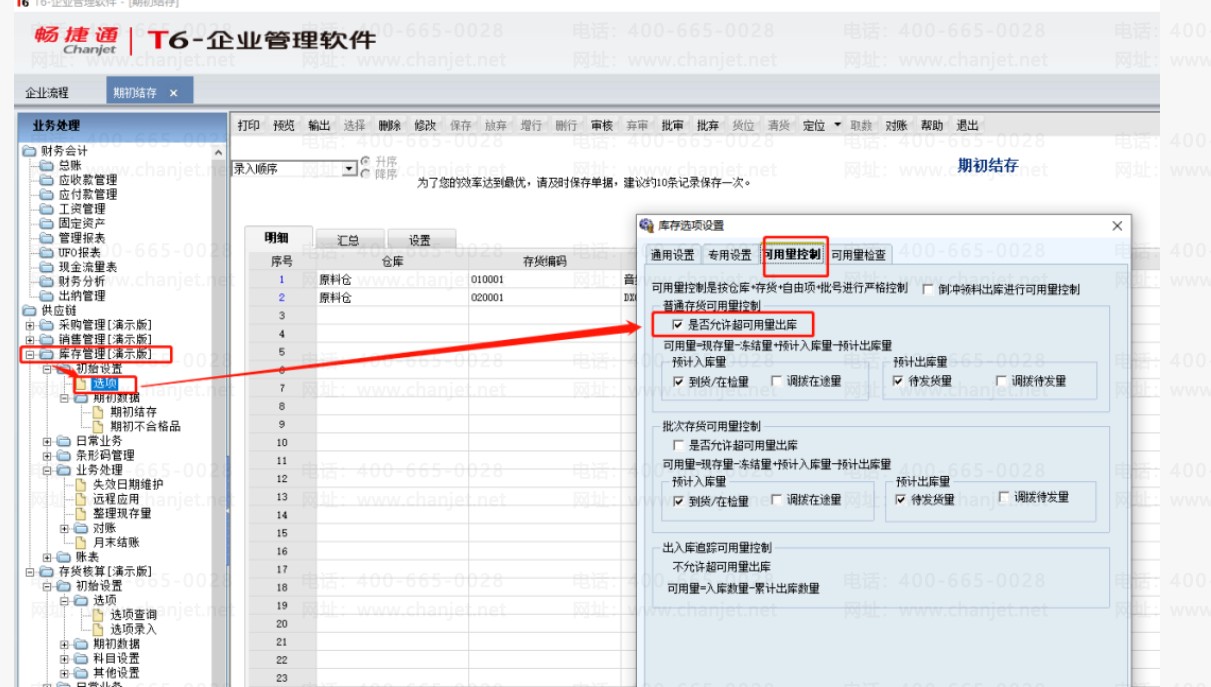Expand the 销售管理[演示版] tree node
This screenshot has height=687, width=1211.
[x=30, y=339]
